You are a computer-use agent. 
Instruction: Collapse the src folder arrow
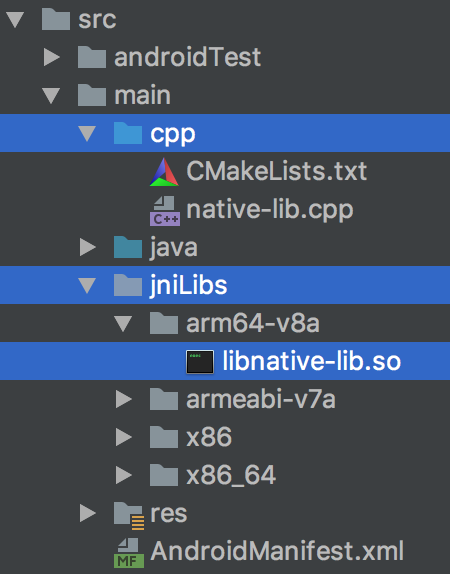pyautogui.click(x=15, y=19)
